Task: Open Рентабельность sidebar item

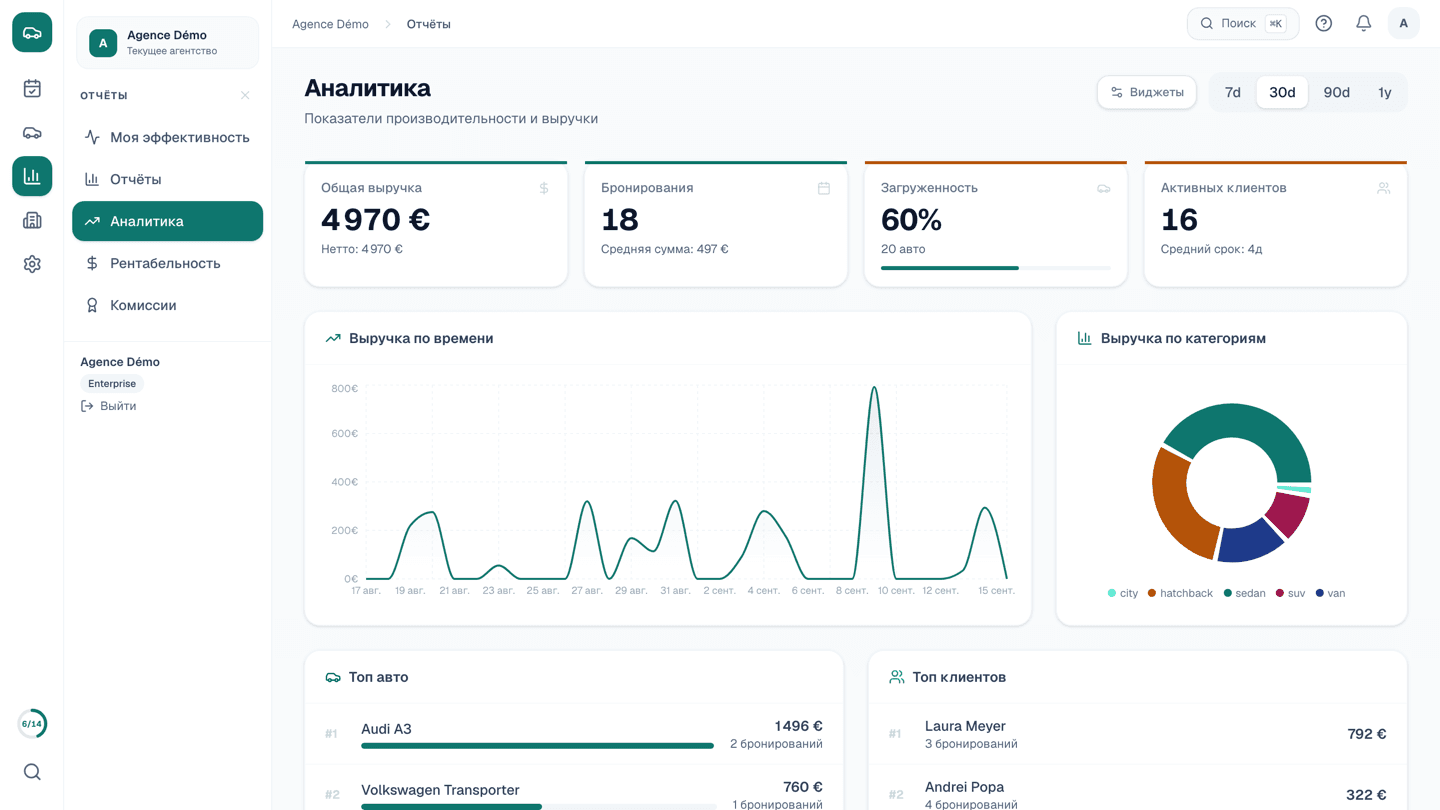Action: click(168, 263)
